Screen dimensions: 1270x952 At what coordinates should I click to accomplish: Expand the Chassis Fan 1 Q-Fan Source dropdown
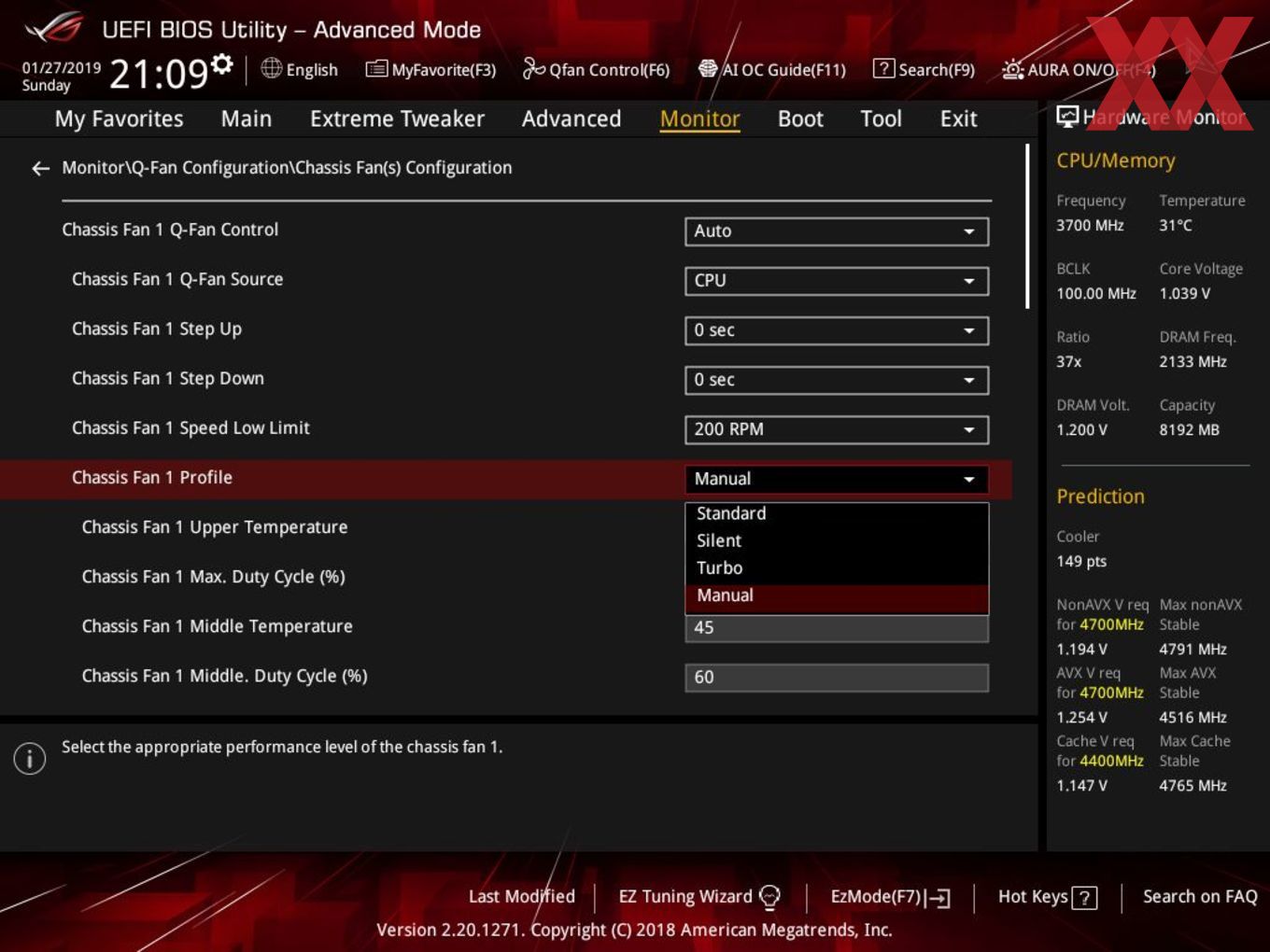click(837, 281)
